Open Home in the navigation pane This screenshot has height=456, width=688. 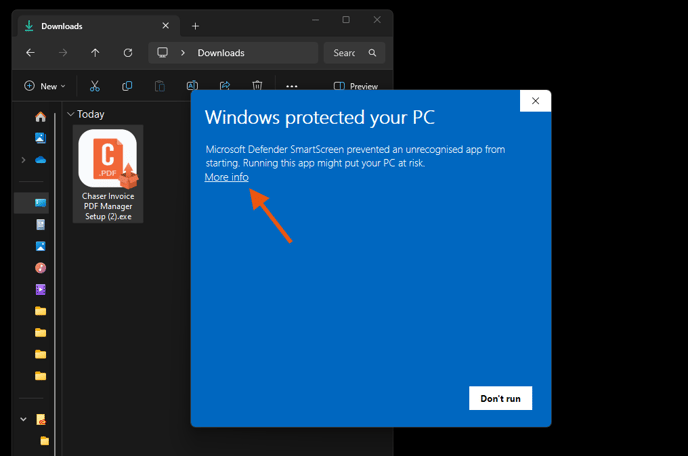click(40, 117)
